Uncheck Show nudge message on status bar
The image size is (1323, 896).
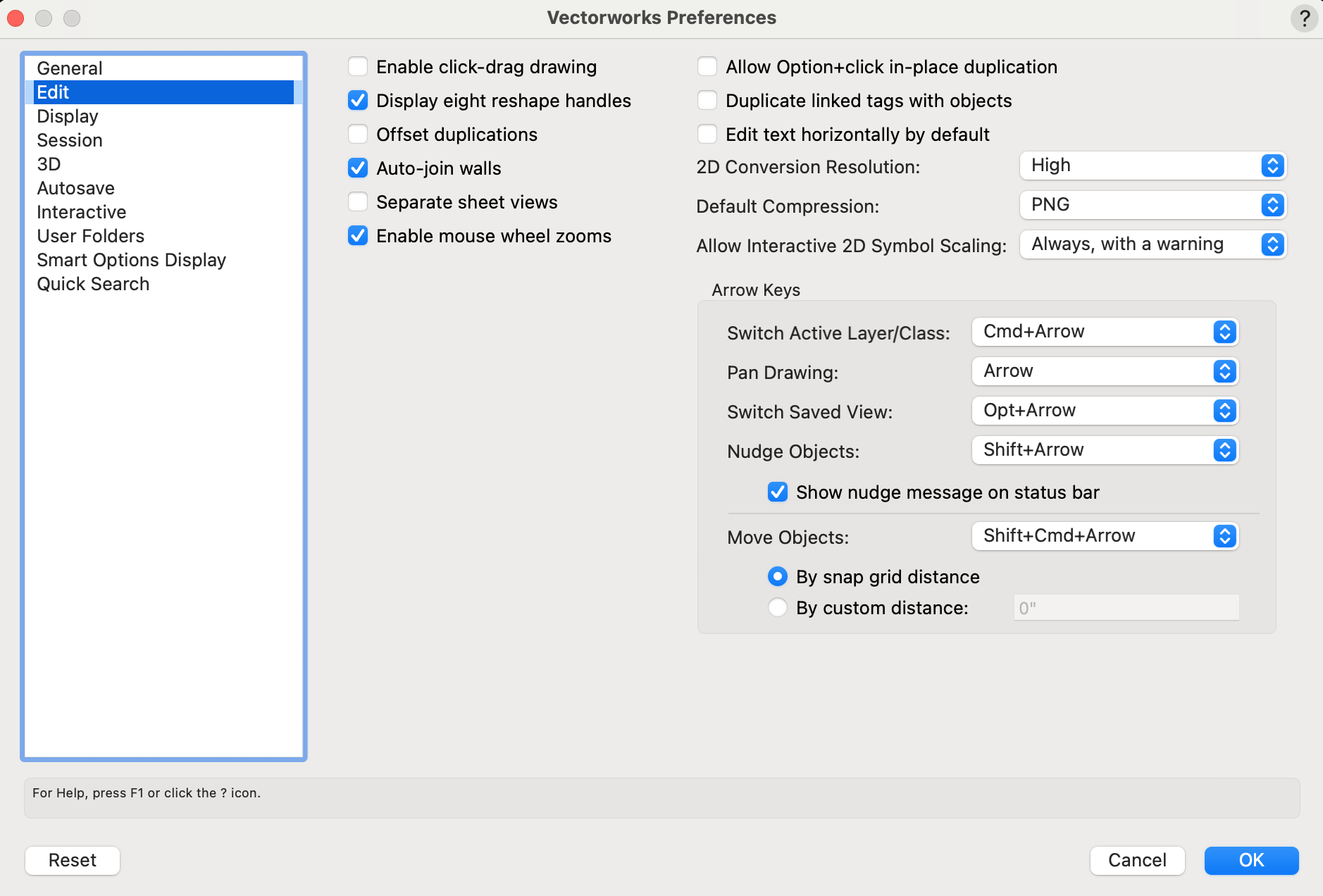click(x=777, y=492)
